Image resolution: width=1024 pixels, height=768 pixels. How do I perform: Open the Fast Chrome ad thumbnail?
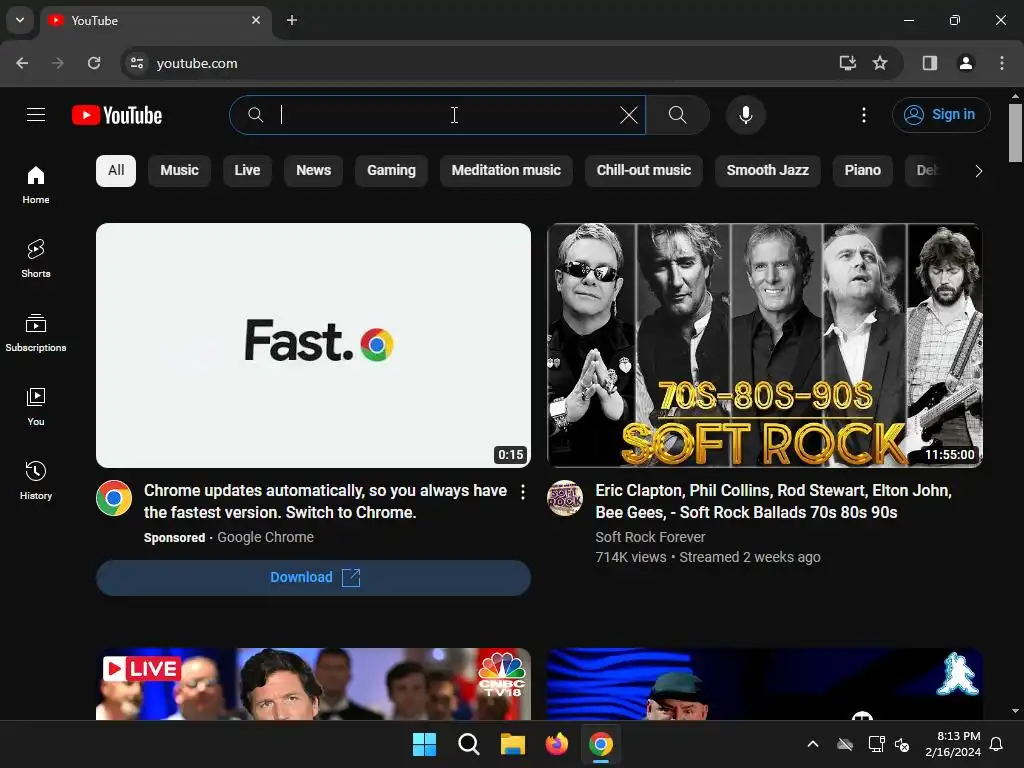[313, 345]
